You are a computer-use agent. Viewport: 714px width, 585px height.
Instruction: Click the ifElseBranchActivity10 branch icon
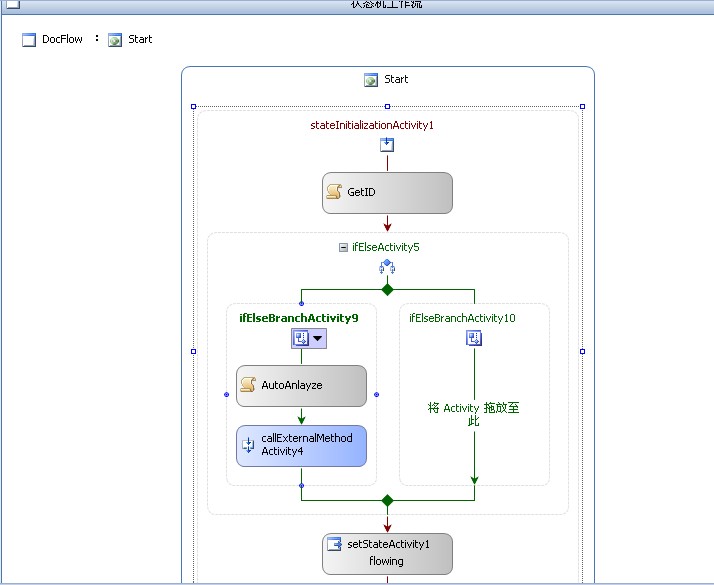(x=474, y=339)
